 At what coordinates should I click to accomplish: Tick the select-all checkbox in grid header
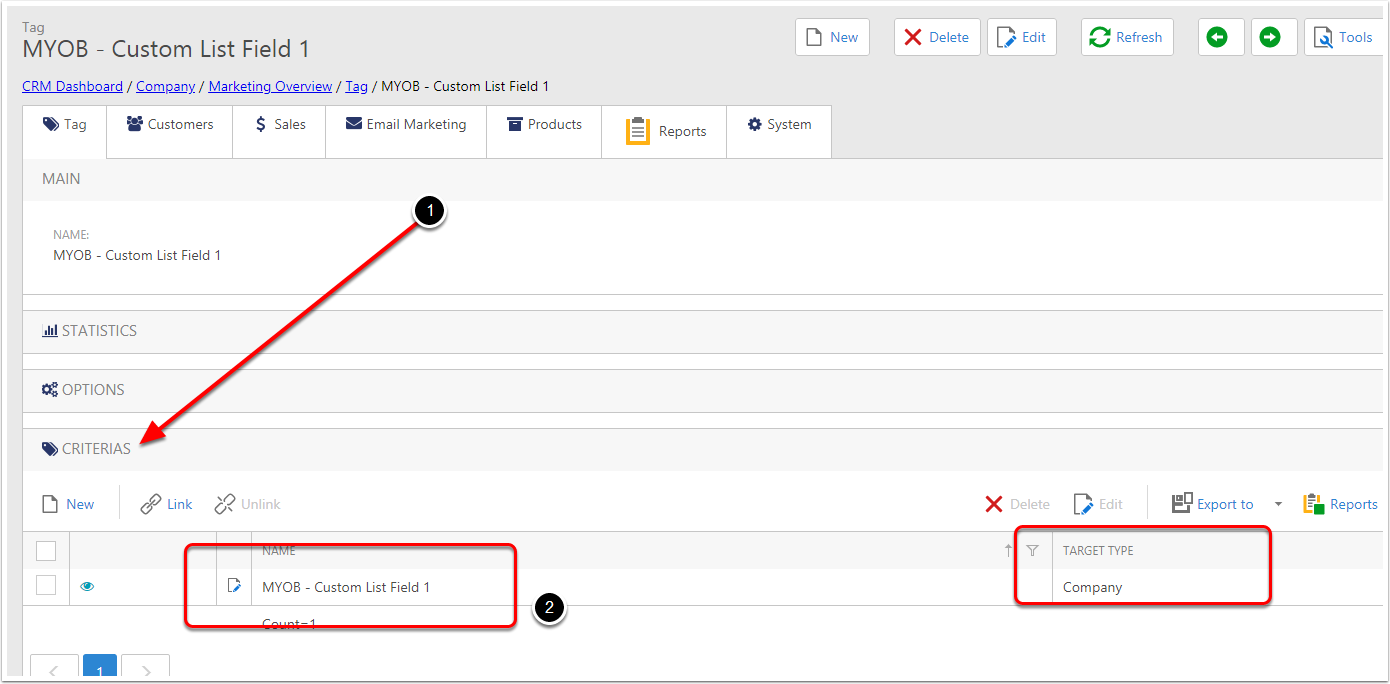point(46,550)
